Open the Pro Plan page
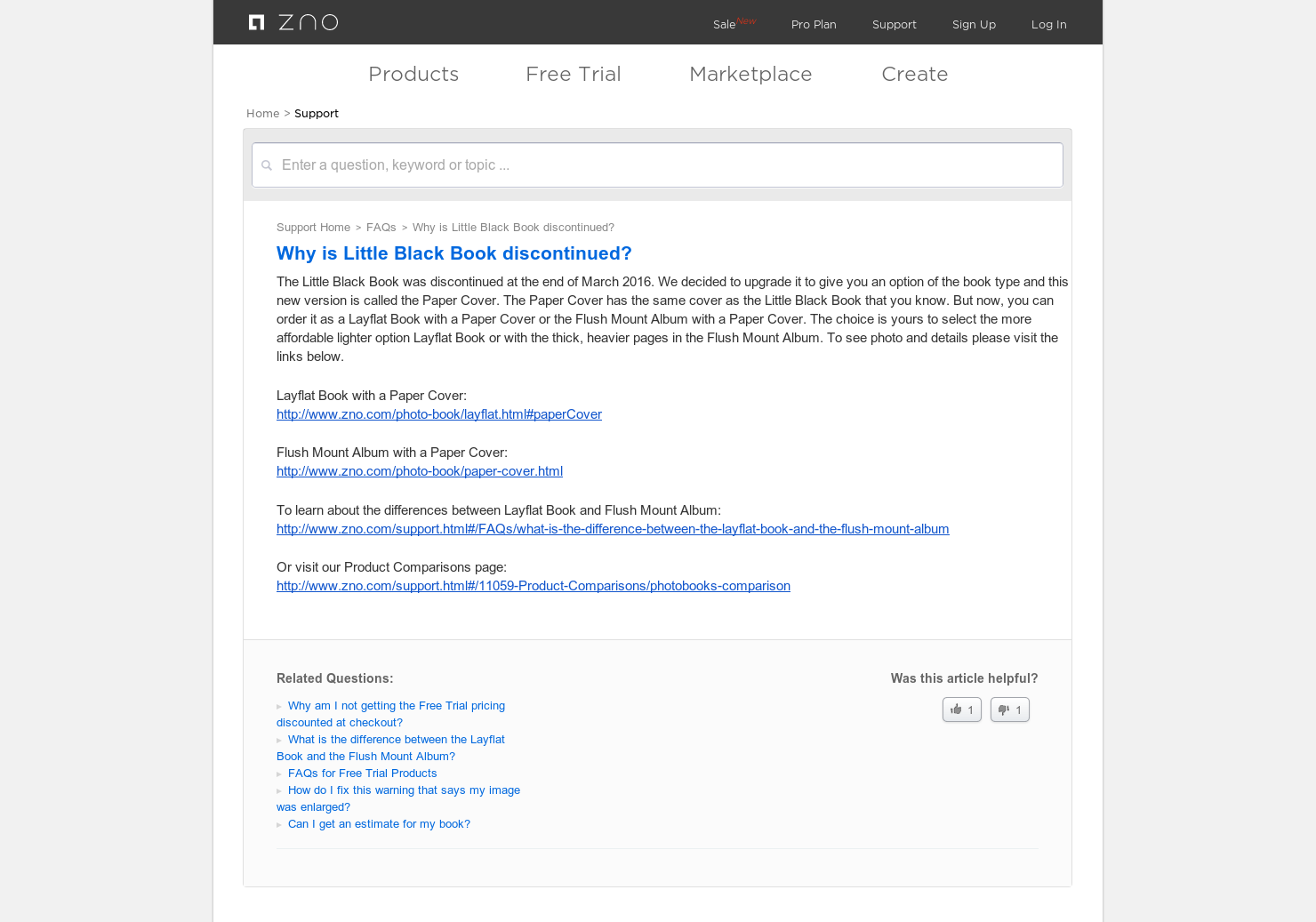 (x=814, y=25)
